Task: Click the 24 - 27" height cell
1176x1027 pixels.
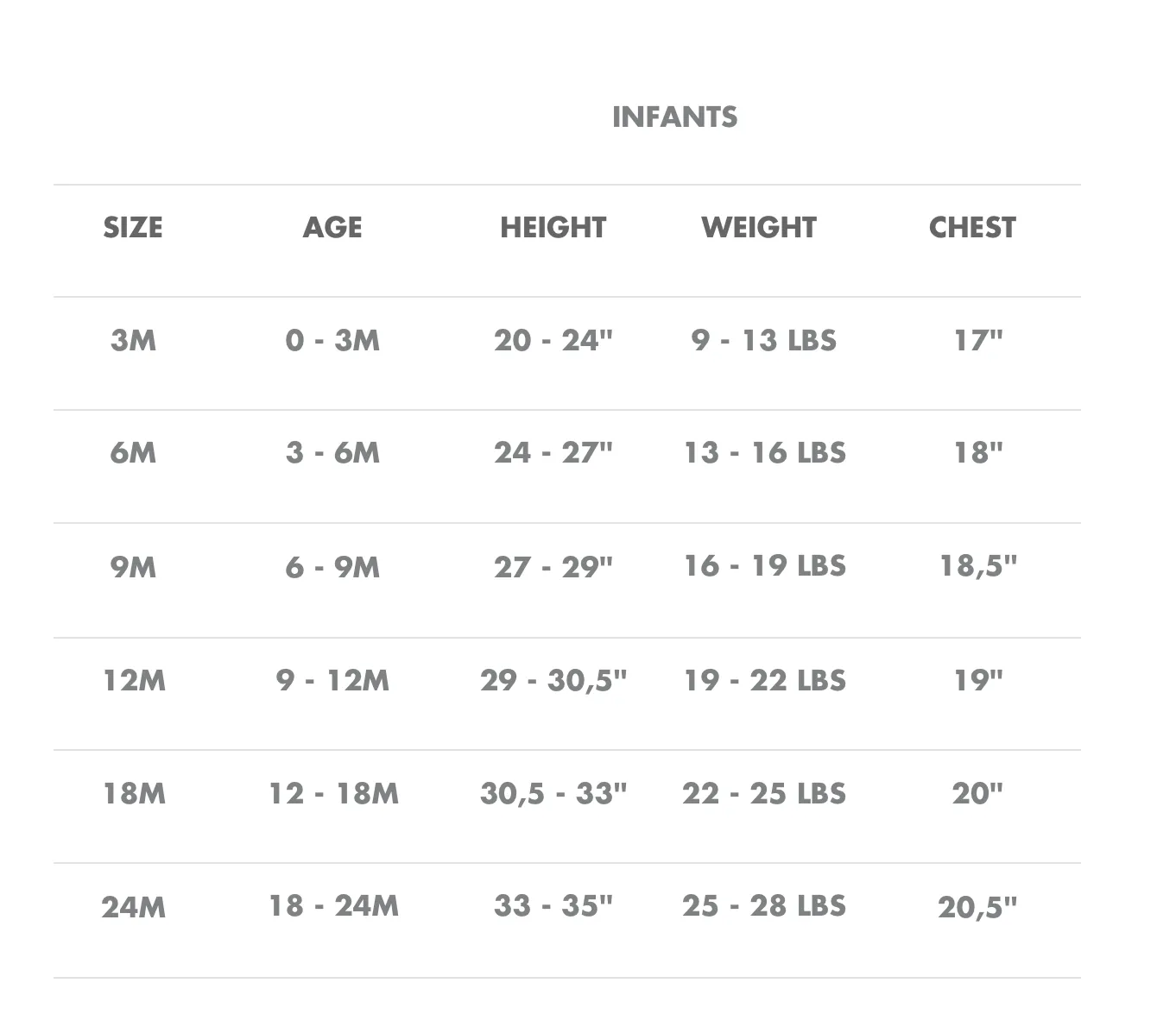Action: tap(553, 452)
